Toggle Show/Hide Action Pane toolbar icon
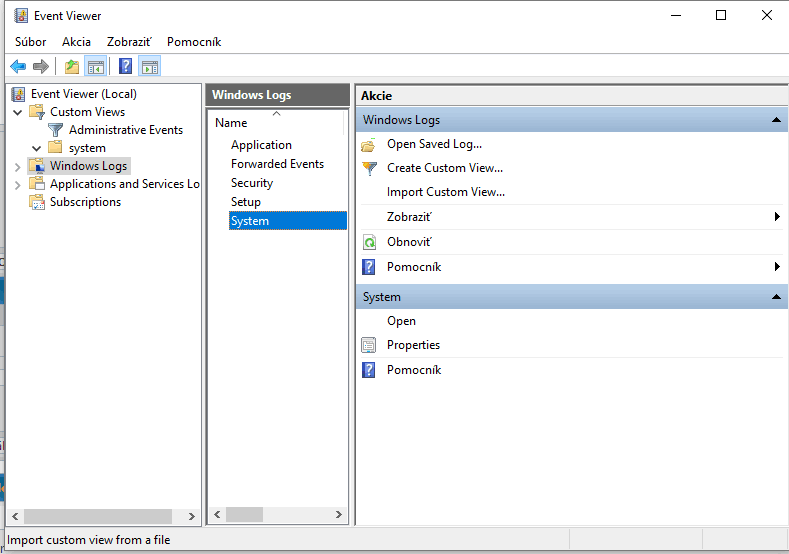789x554 pixels. (x=150, y=66)
